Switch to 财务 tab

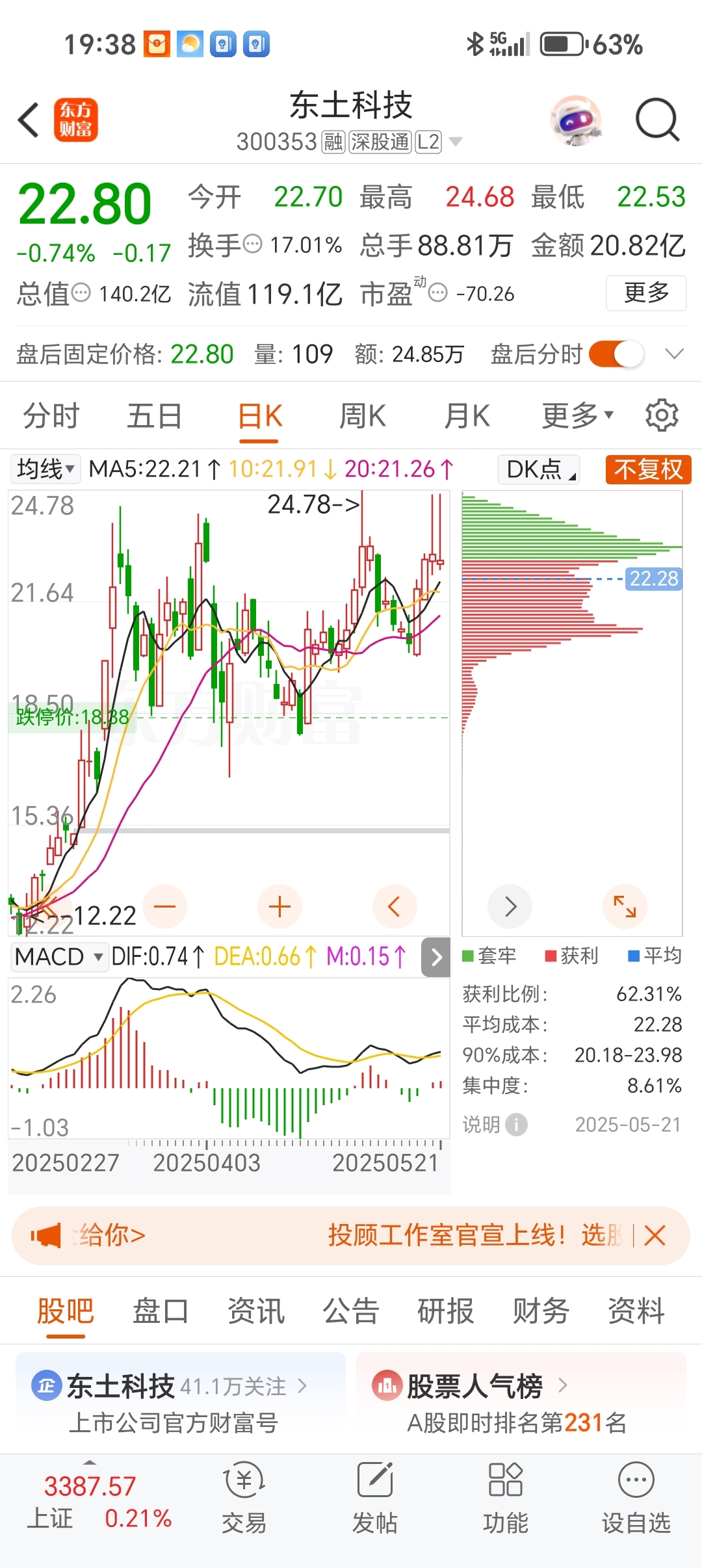click(541, 1311)
